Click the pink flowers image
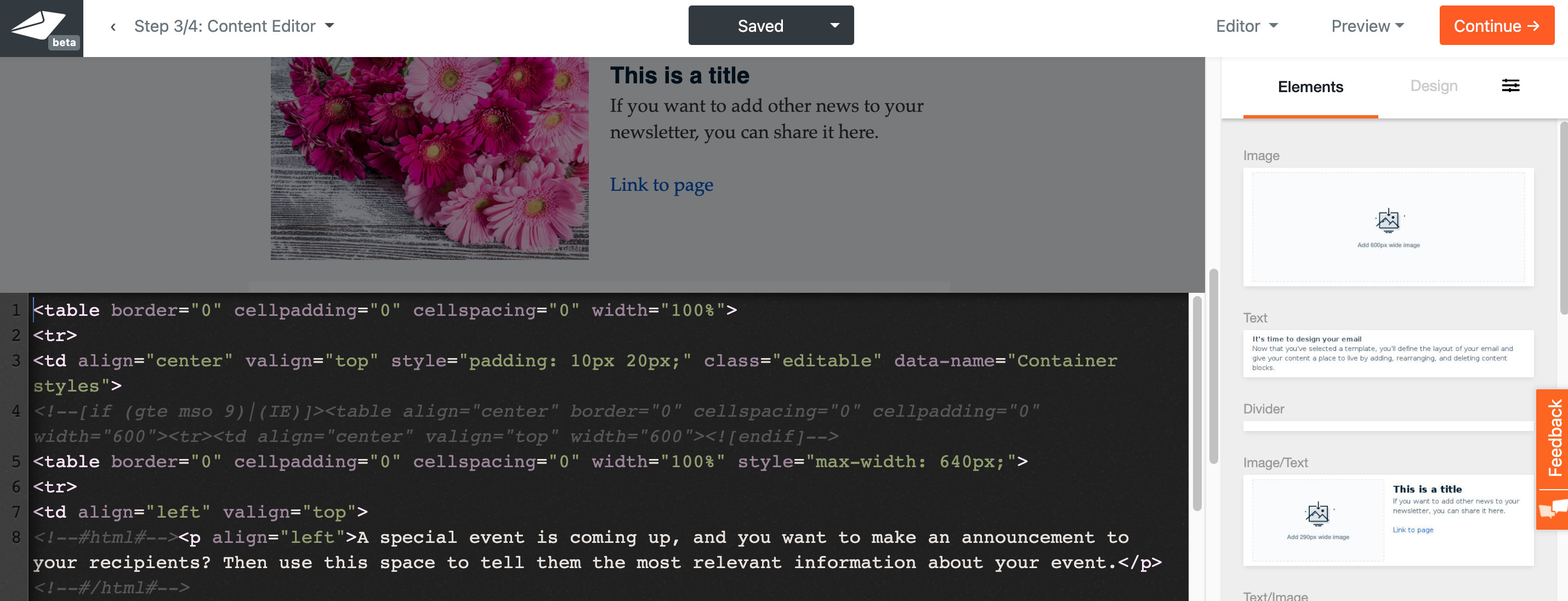The width and height of the screenshot is (1568, 601). 429,158
